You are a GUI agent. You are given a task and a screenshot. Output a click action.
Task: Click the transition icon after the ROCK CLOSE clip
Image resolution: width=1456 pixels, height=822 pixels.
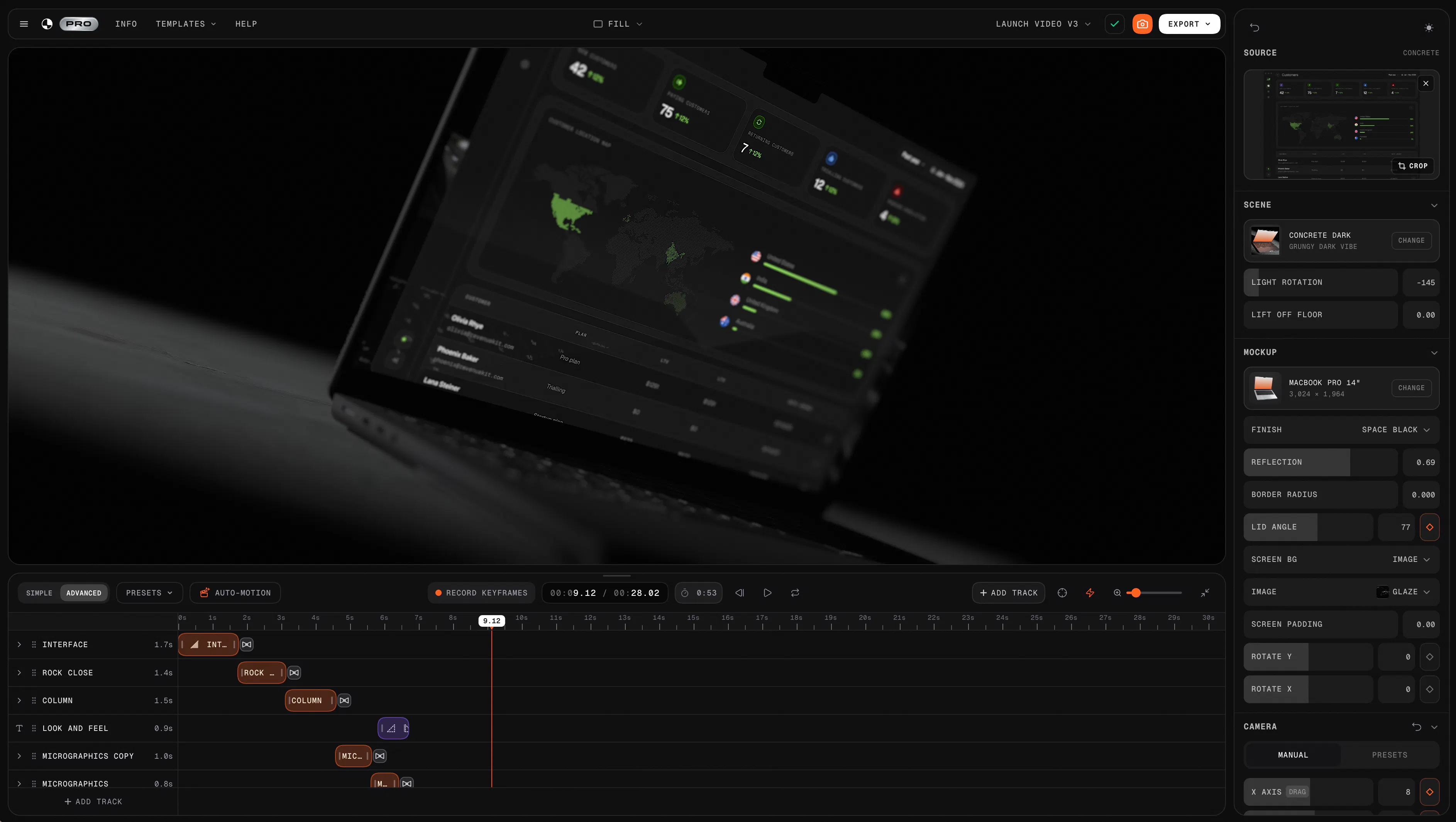294,673
